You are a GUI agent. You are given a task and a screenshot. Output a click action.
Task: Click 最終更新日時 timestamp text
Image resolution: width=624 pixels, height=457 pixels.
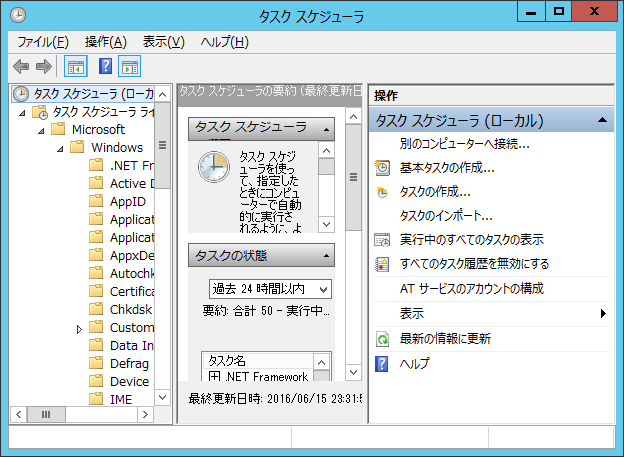point(275,398)
